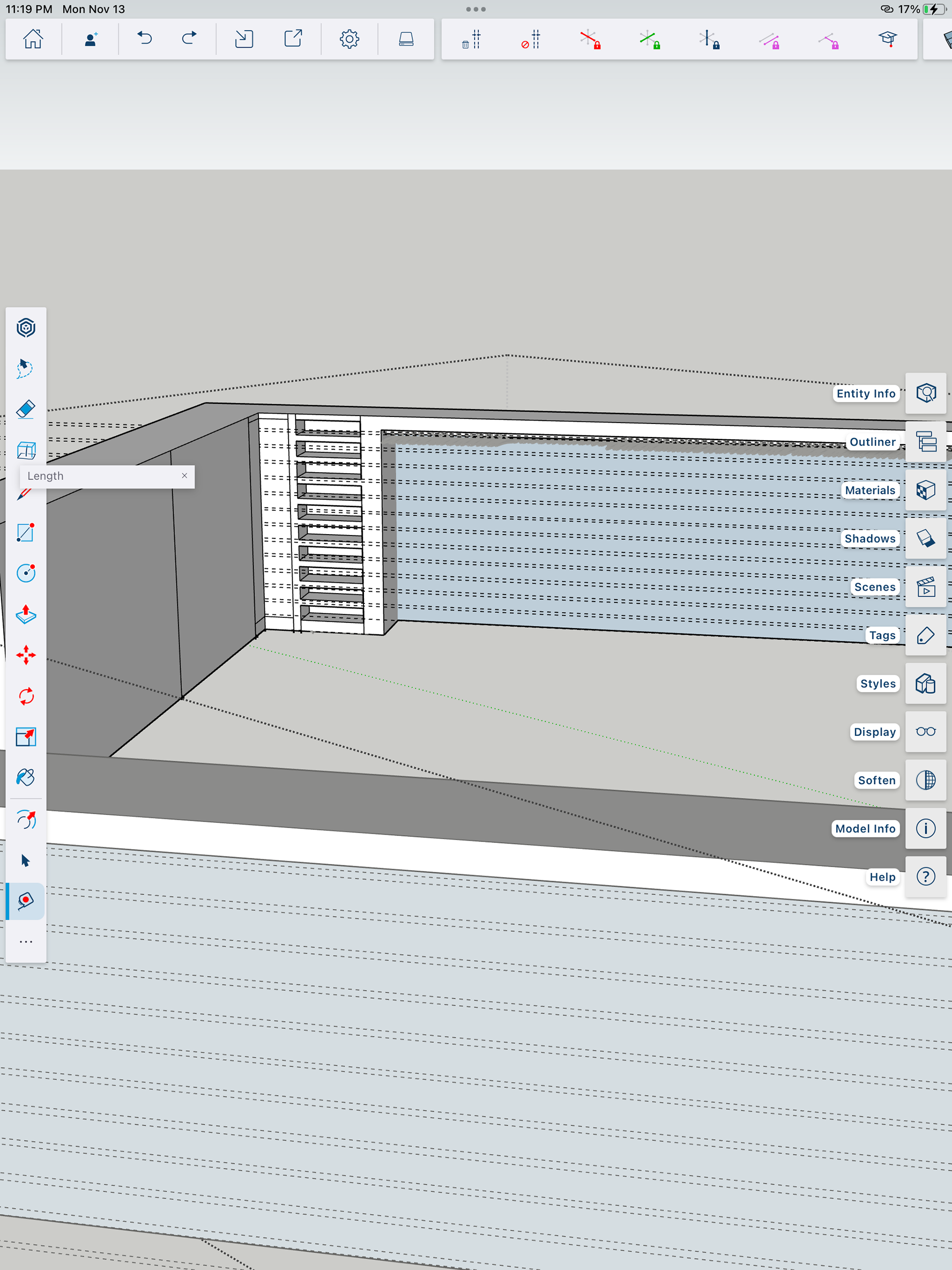Go to the Home screen
This screenshot has width=952, height=1270.
[x=33, y=39]
